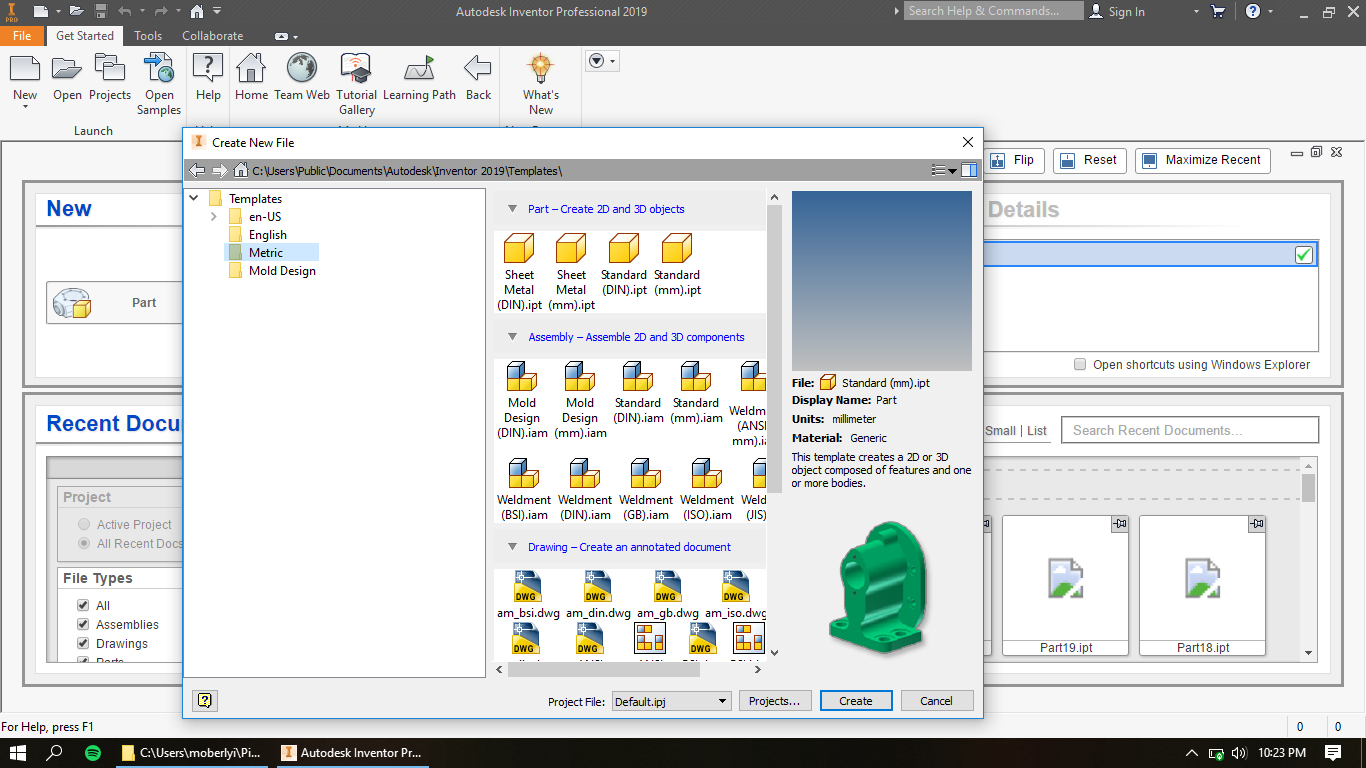Click the Home ribbon button

[x=251, y=78]
